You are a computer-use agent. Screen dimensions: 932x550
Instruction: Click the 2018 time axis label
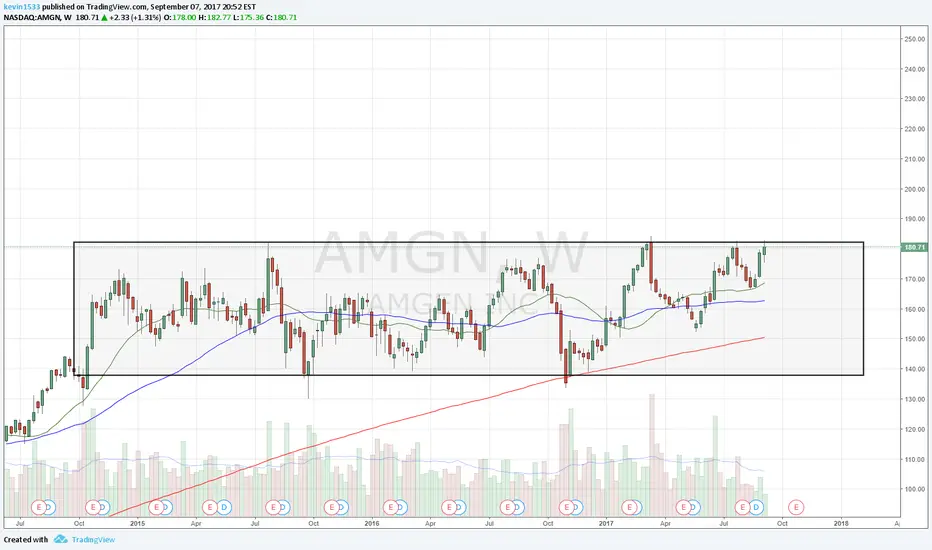point(841,524)
